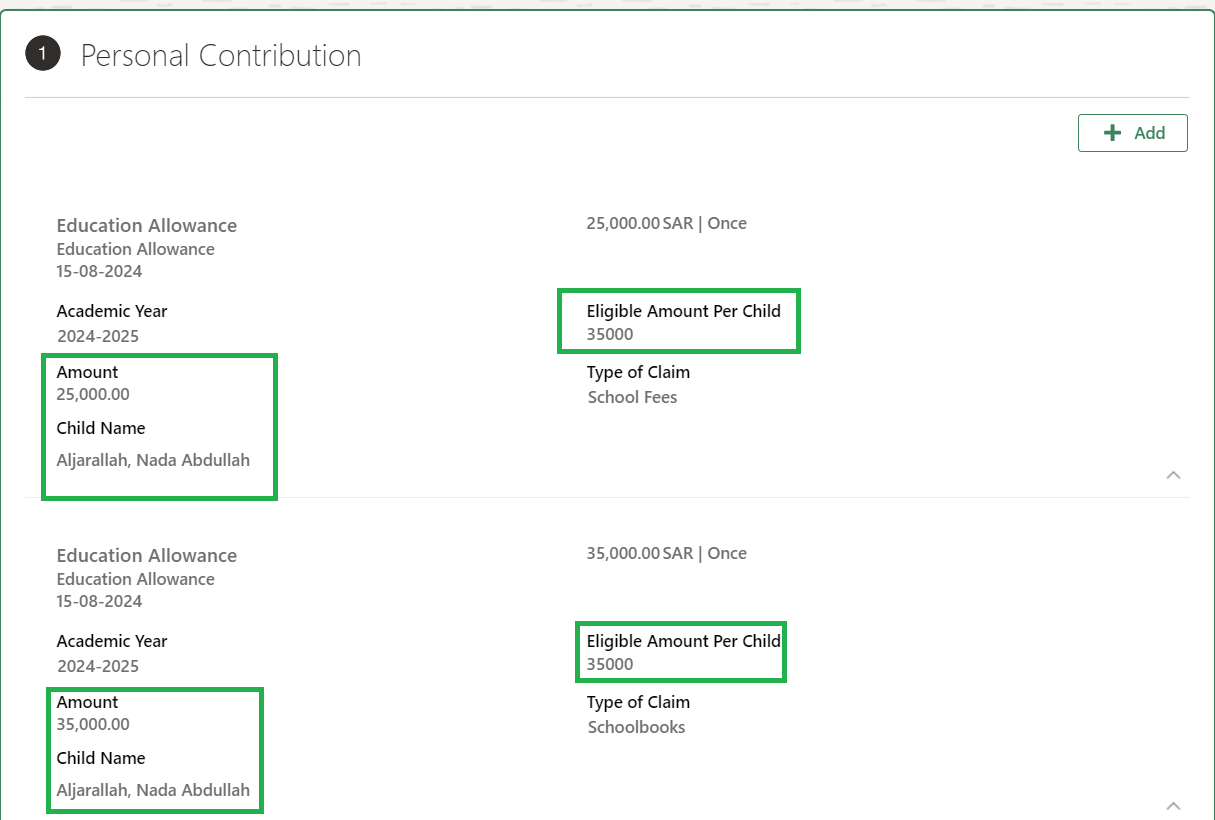
Task: Click the collapse chevron on the School Fees entry
Action: (x=1174, y=475)
